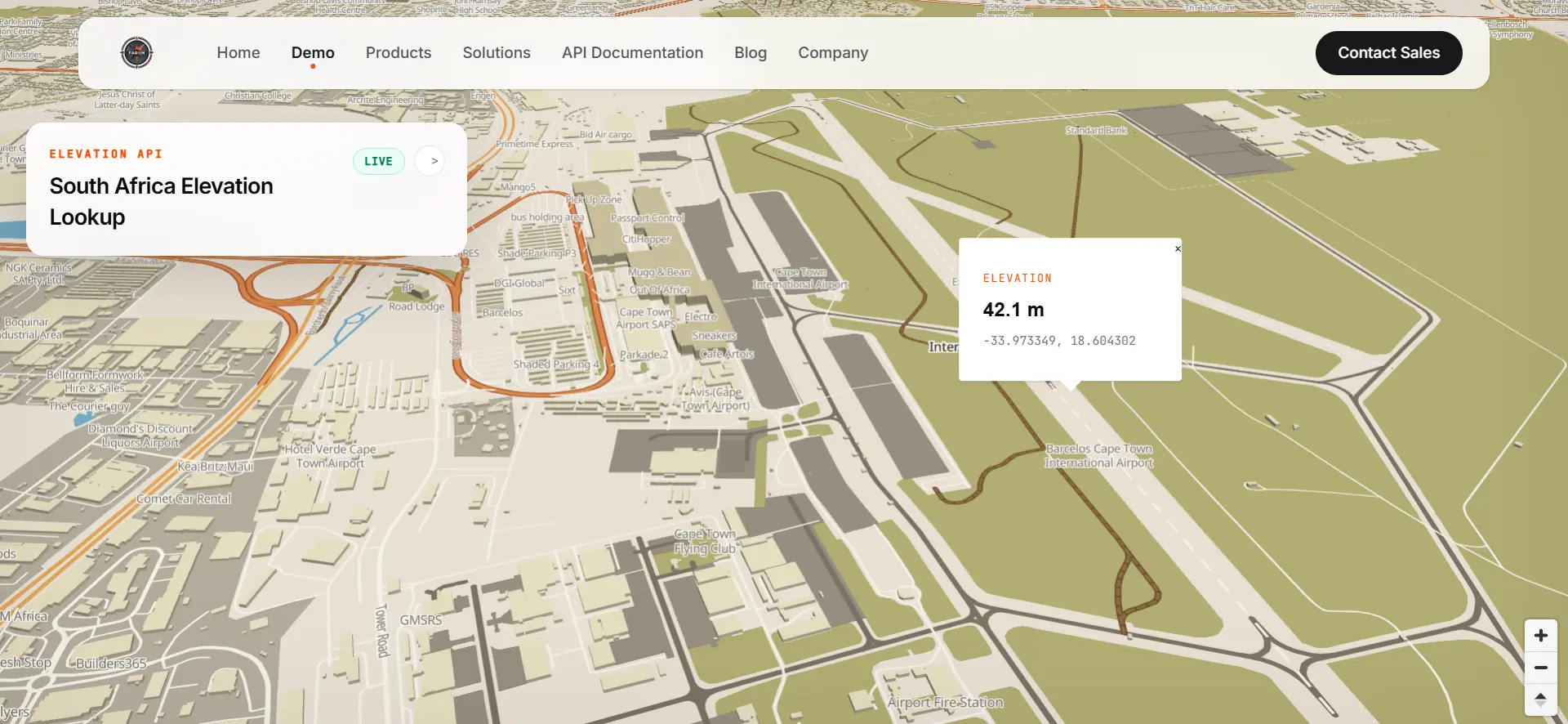Click the Standard Bank map label
This screenshot has height=724, width=1568.
tap(1096, 131)
